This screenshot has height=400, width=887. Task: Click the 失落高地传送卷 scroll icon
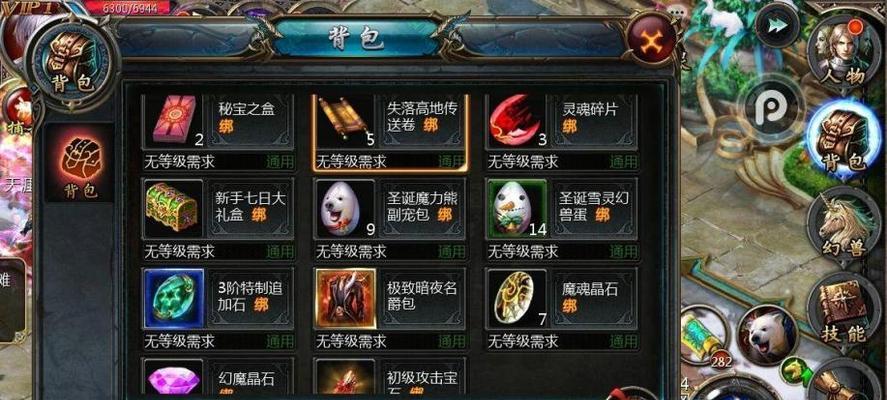pos(346,120)
